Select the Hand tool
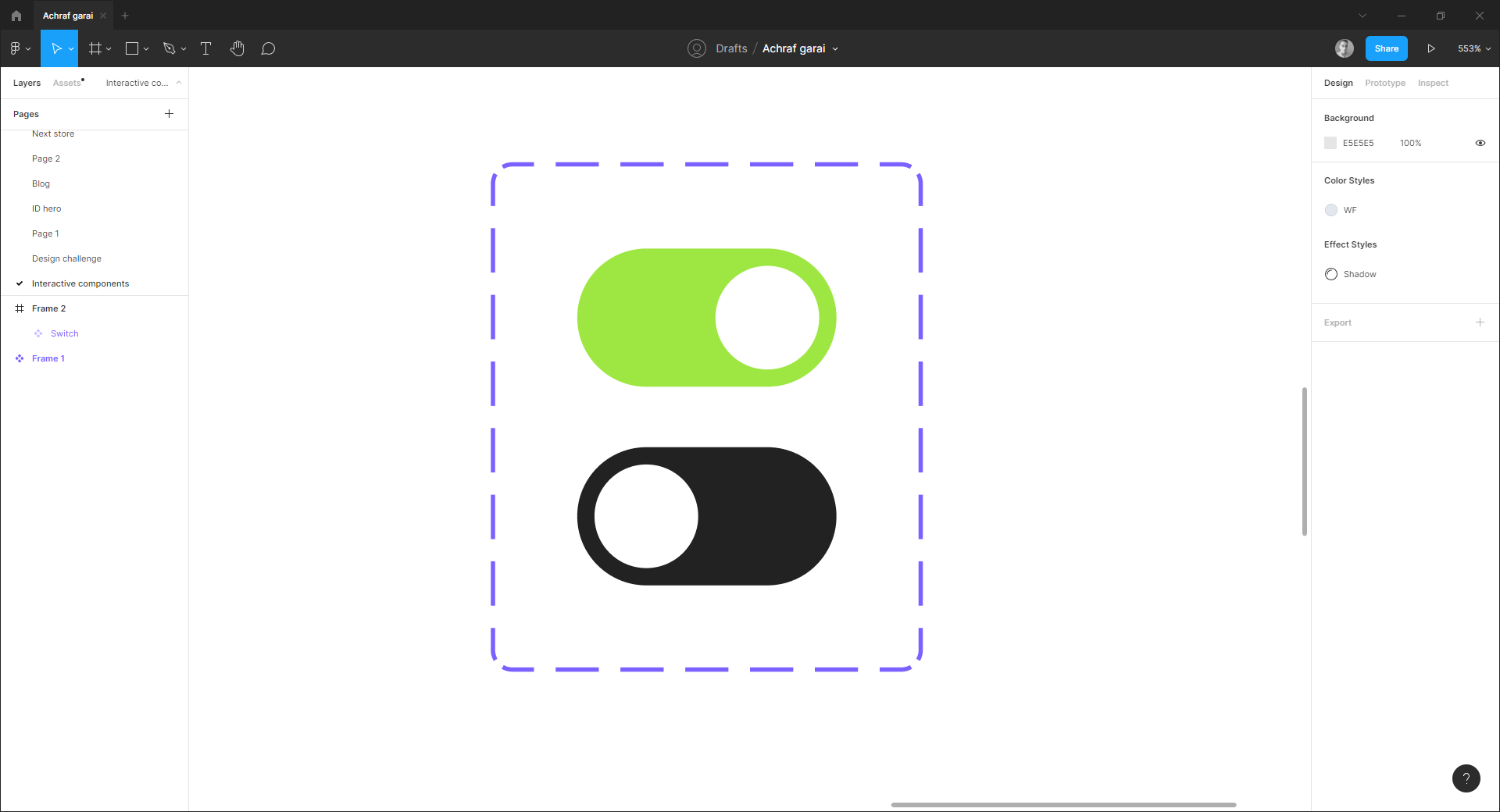This screenshot has height=812, width=1500. tap(237, 48)
